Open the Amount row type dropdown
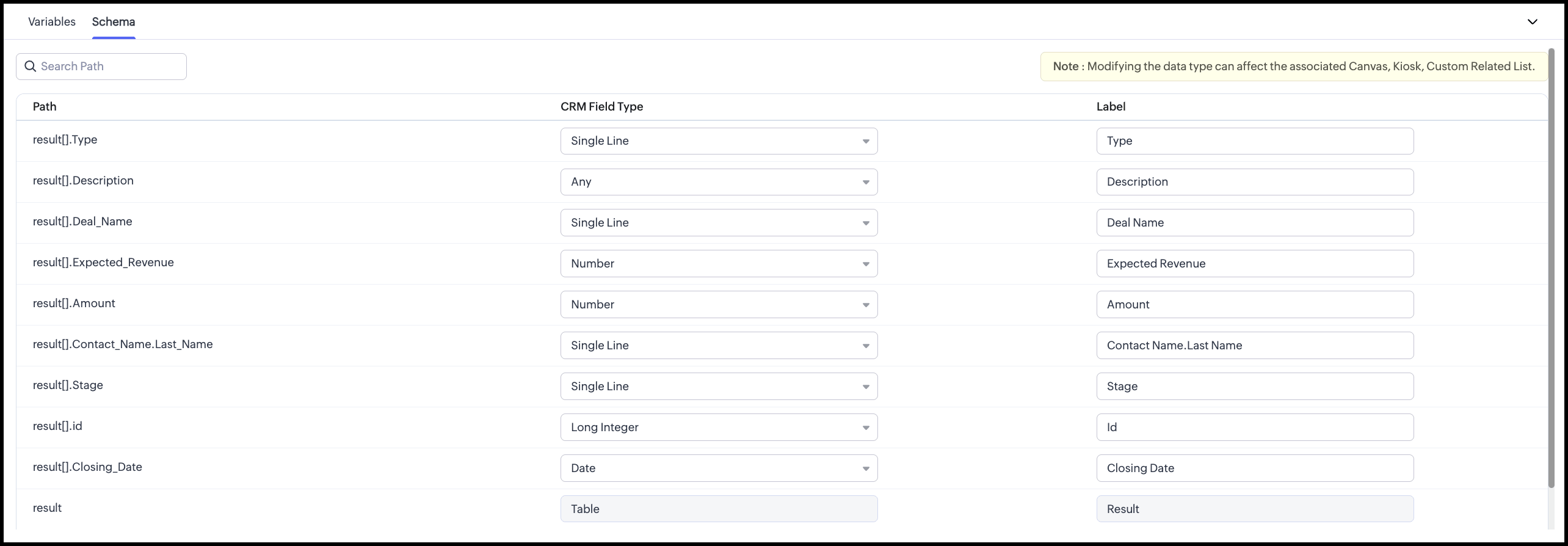 [719, 305]
